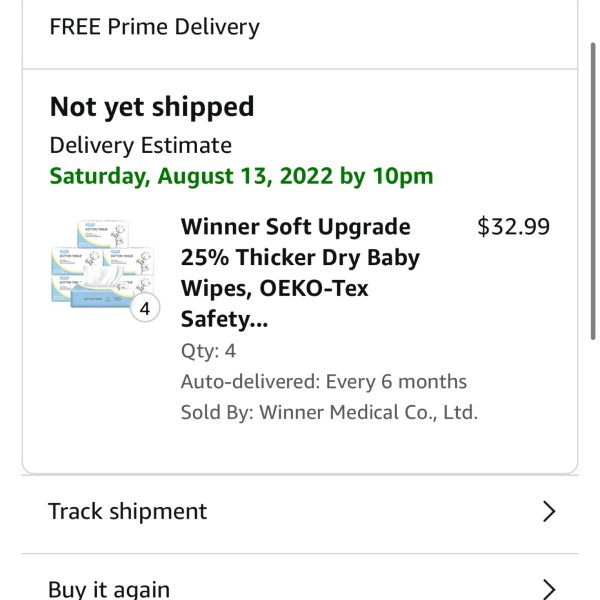The width and height of the screenshot is (600, 600).
Task: Click the $32.99 item price
Action: click(x=514, y=227)
